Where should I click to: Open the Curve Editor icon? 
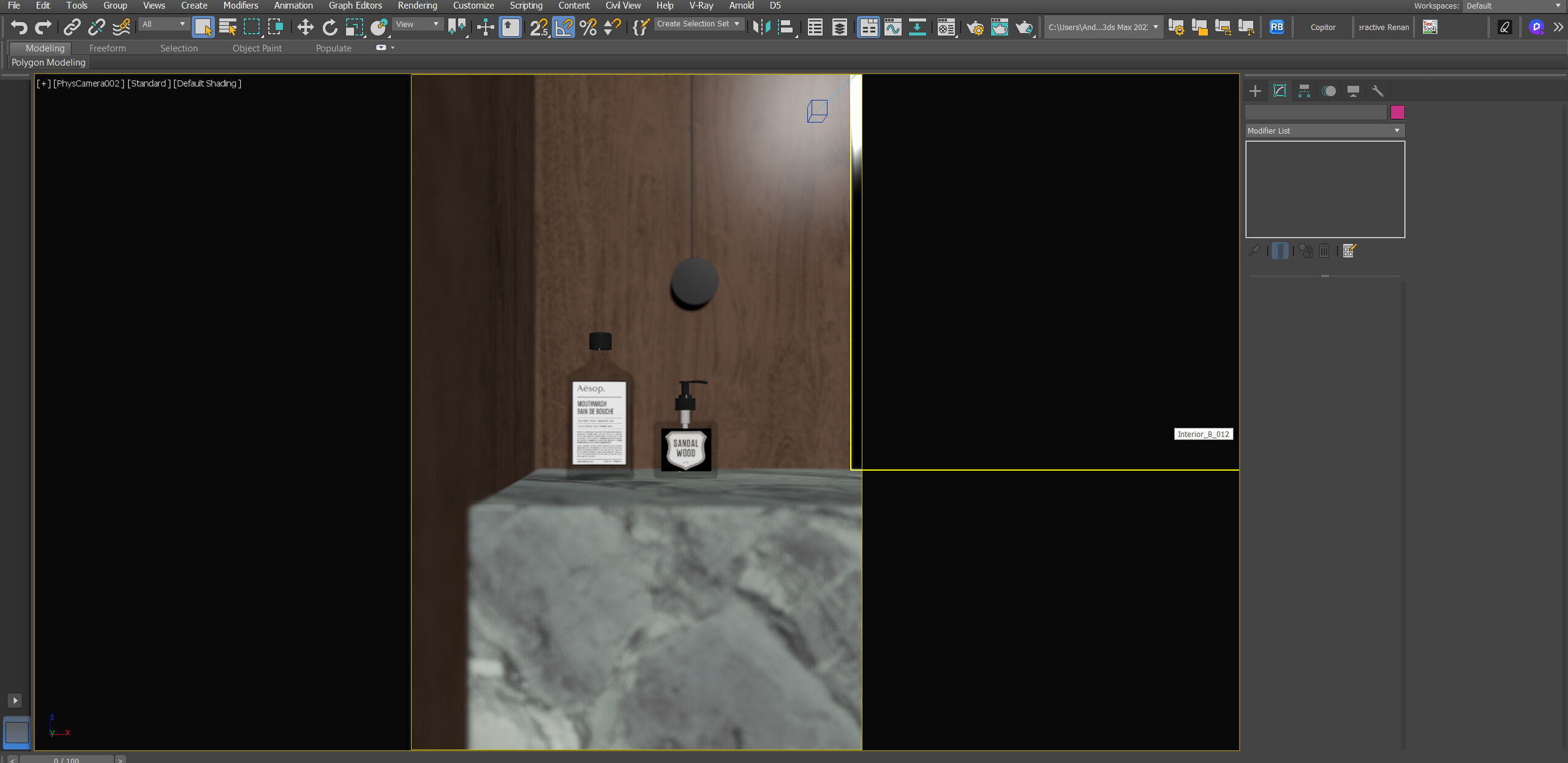(x=893, y=27)
